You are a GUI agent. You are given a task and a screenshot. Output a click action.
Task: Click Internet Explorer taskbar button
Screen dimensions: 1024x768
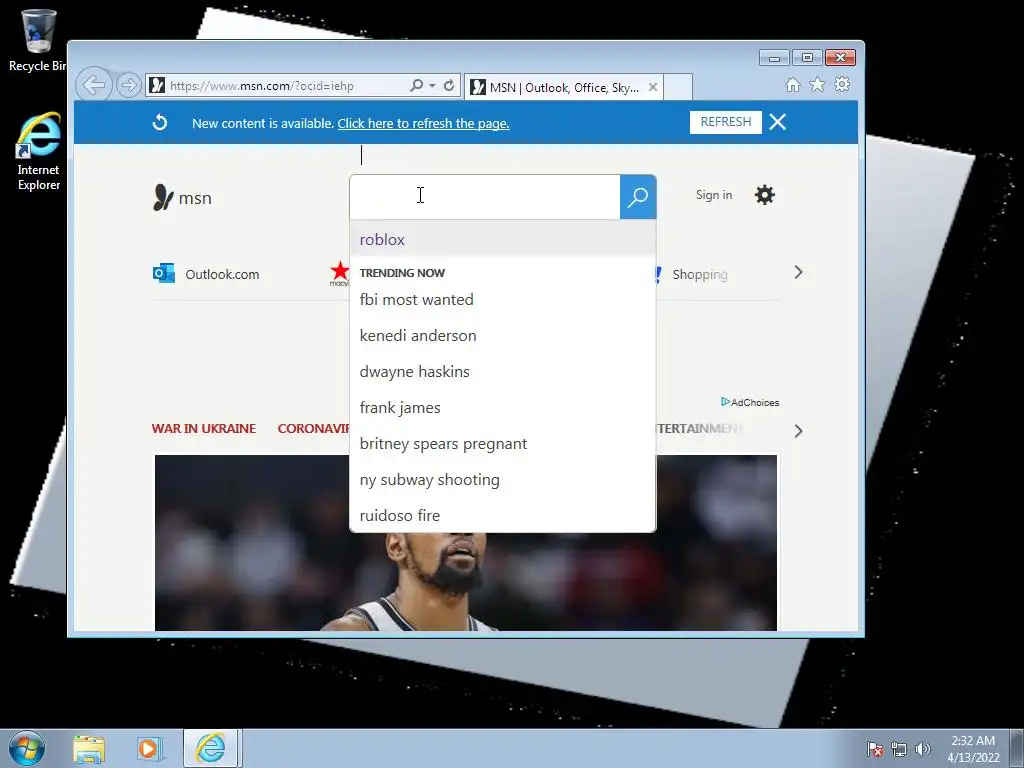tap(211, 748)
